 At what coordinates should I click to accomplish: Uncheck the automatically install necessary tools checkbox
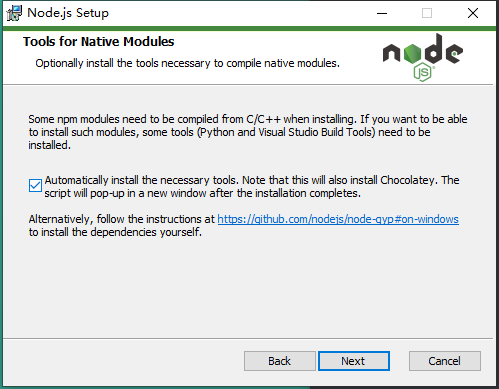(x=35, y=185)
